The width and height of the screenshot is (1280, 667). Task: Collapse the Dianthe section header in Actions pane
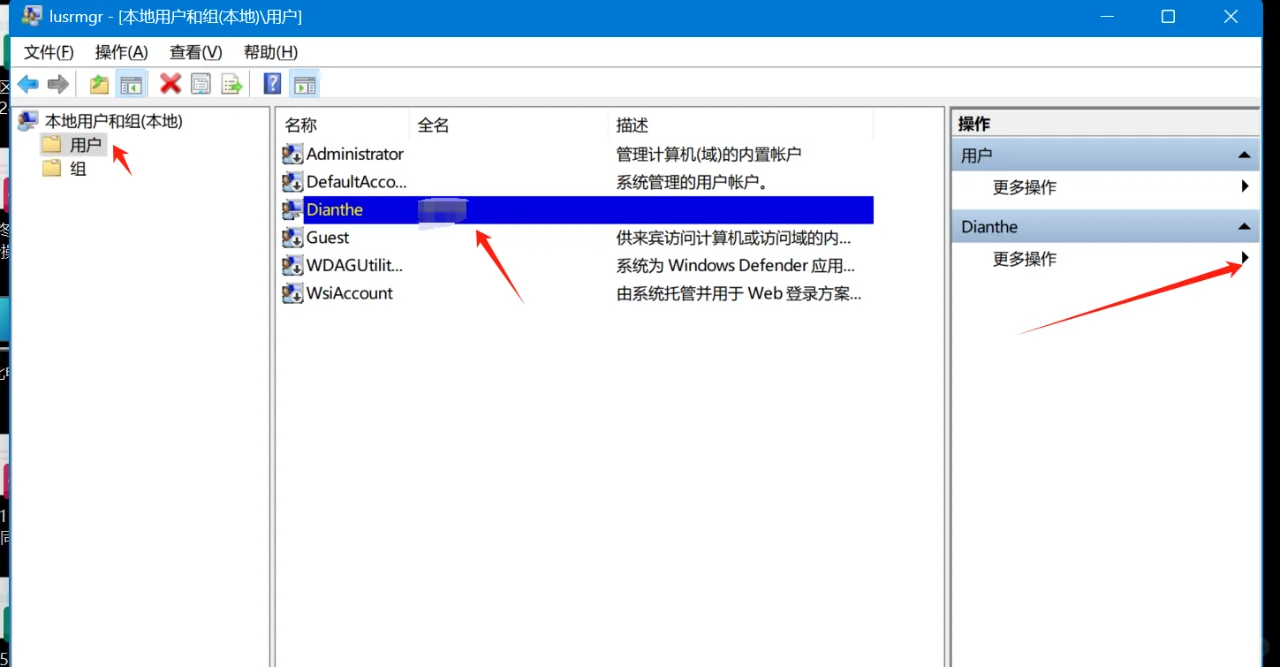pos(1244,226)
